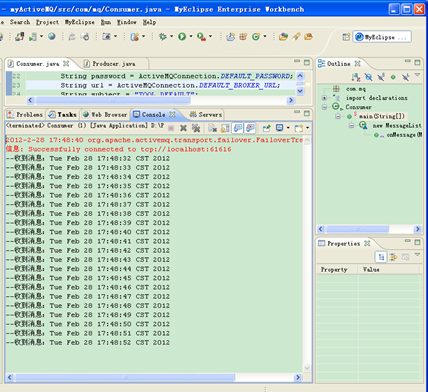Switch to the Problems tab
The image size is (428, 392).
pyautogui.click(x=25, y=115)
